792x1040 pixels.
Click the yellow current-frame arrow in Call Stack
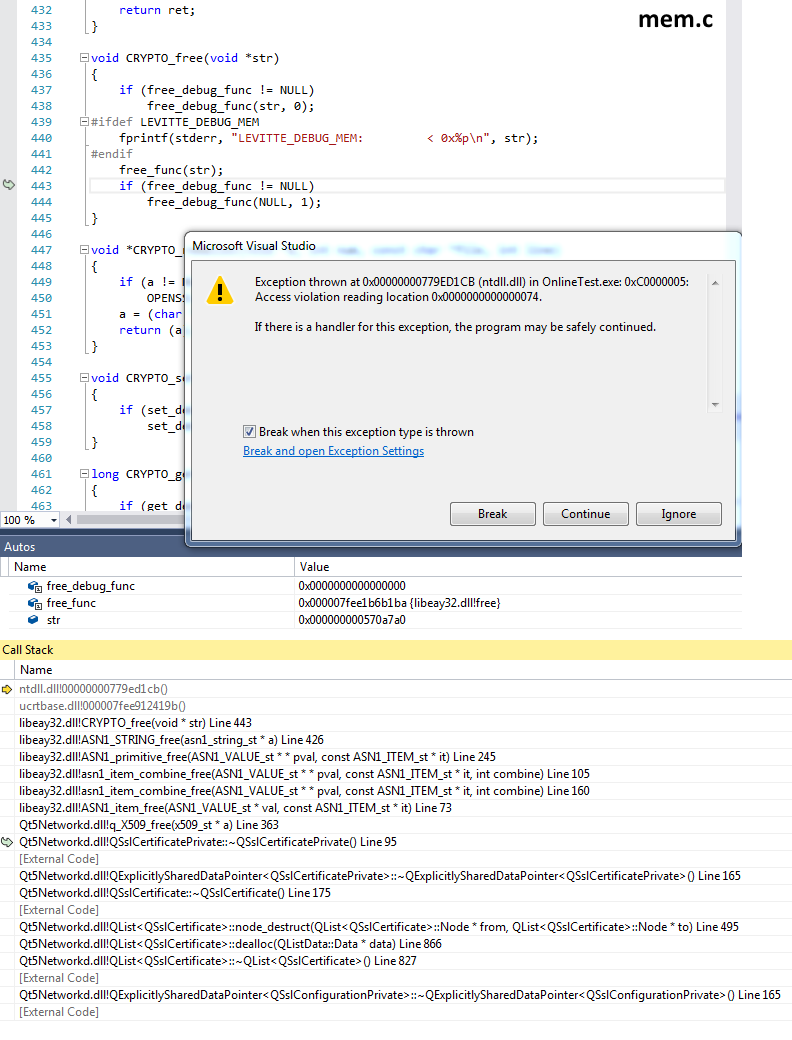tap(7, 690)
